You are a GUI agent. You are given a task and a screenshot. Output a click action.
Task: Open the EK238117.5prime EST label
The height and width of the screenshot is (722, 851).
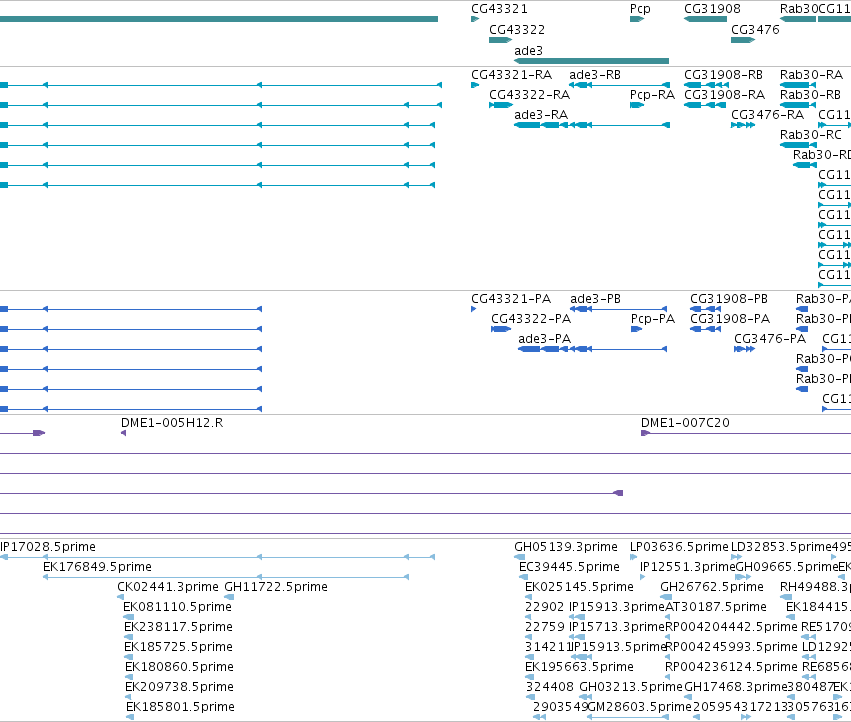click(x=178, y=627)
